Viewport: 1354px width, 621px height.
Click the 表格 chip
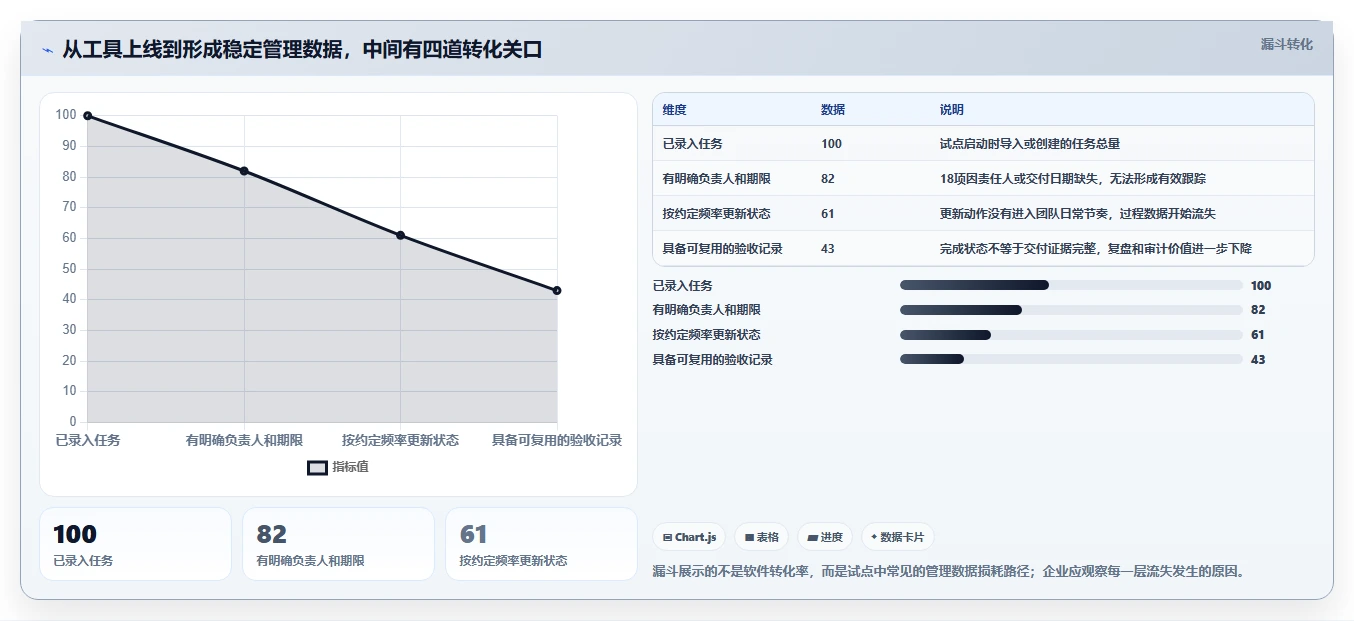coord(761,537)
